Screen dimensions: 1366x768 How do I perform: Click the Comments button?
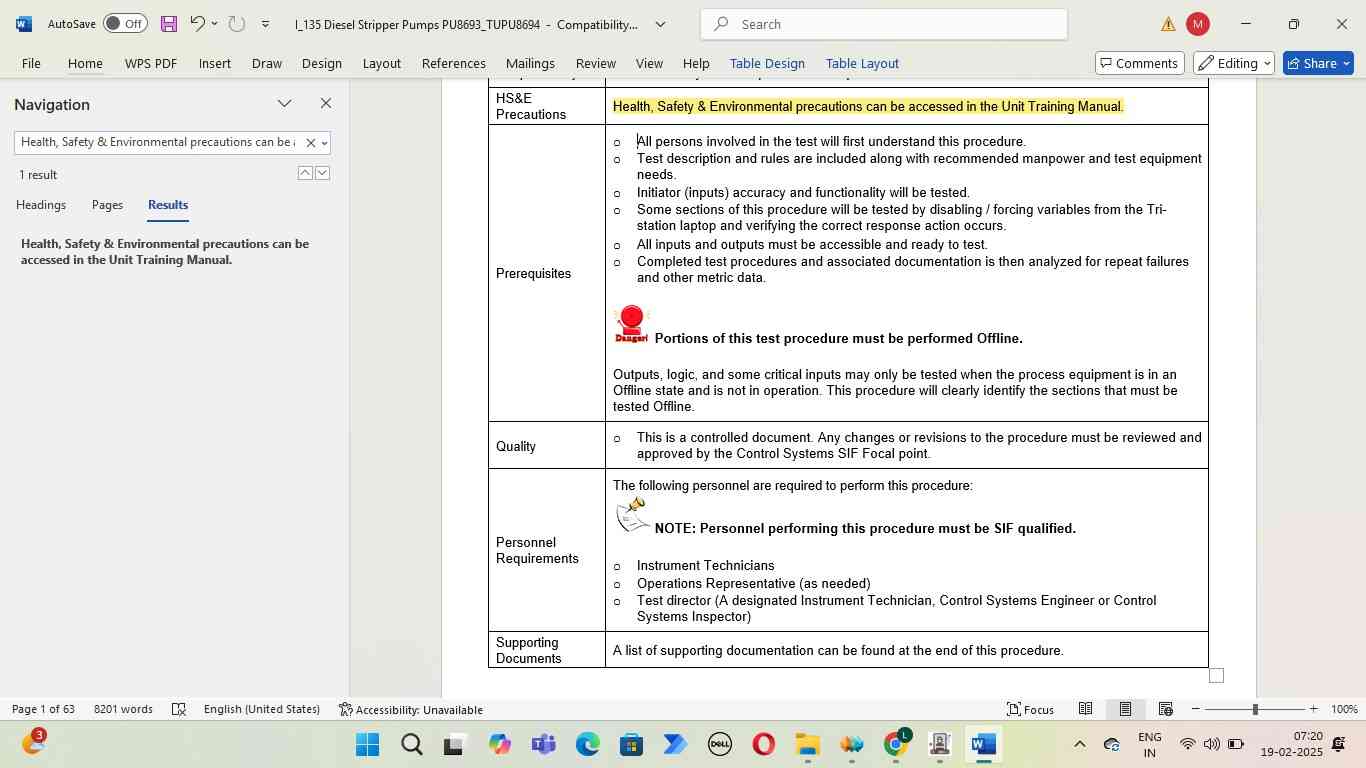[1139, 63]
